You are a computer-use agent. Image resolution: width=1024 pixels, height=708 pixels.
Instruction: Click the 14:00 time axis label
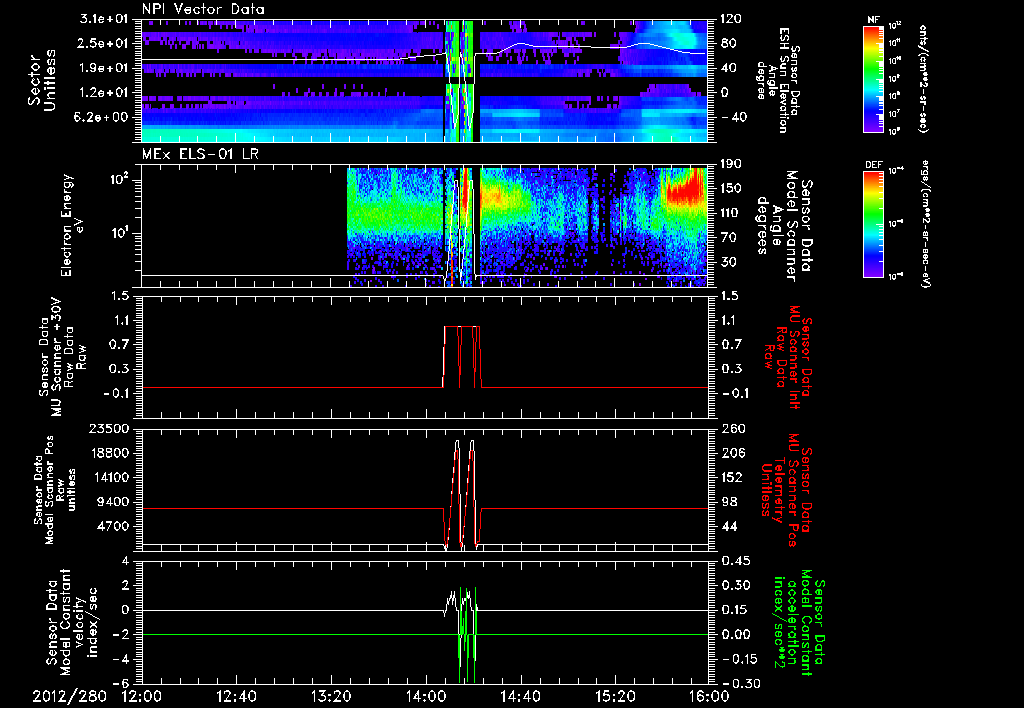click(x=426, y=696)
